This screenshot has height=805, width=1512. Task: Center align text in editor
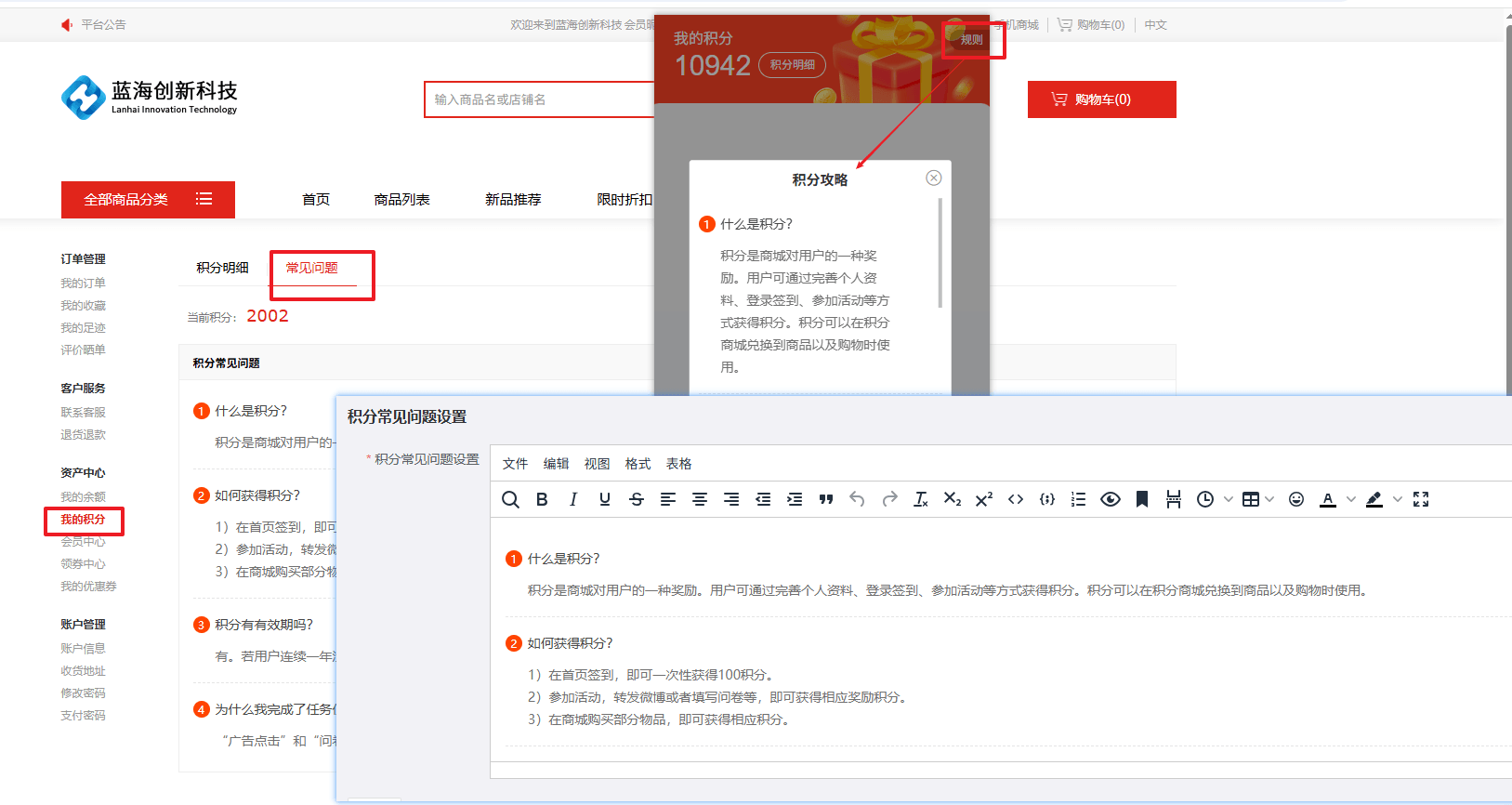[x=700, y=499]
